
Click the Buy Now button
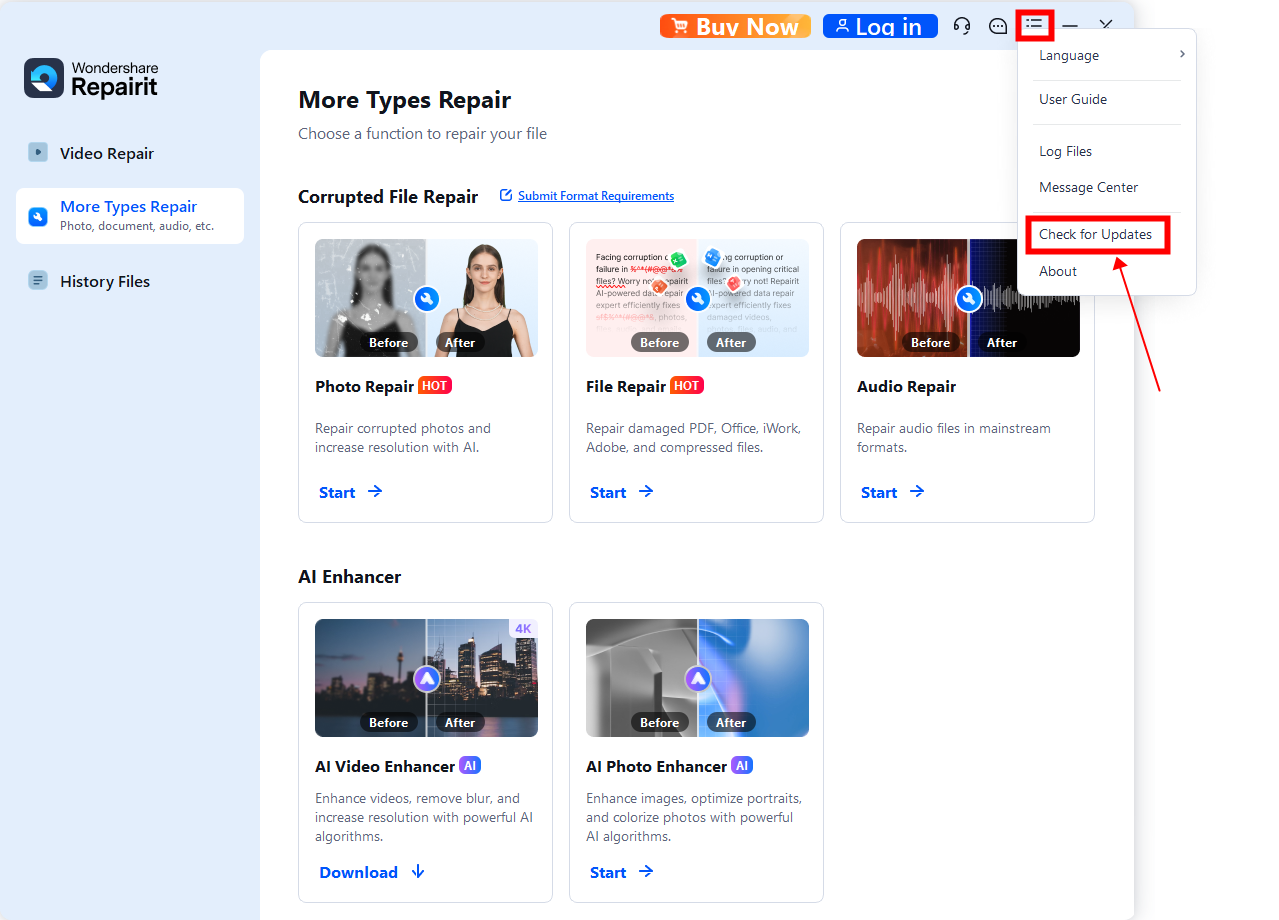(x=735, y=26)
